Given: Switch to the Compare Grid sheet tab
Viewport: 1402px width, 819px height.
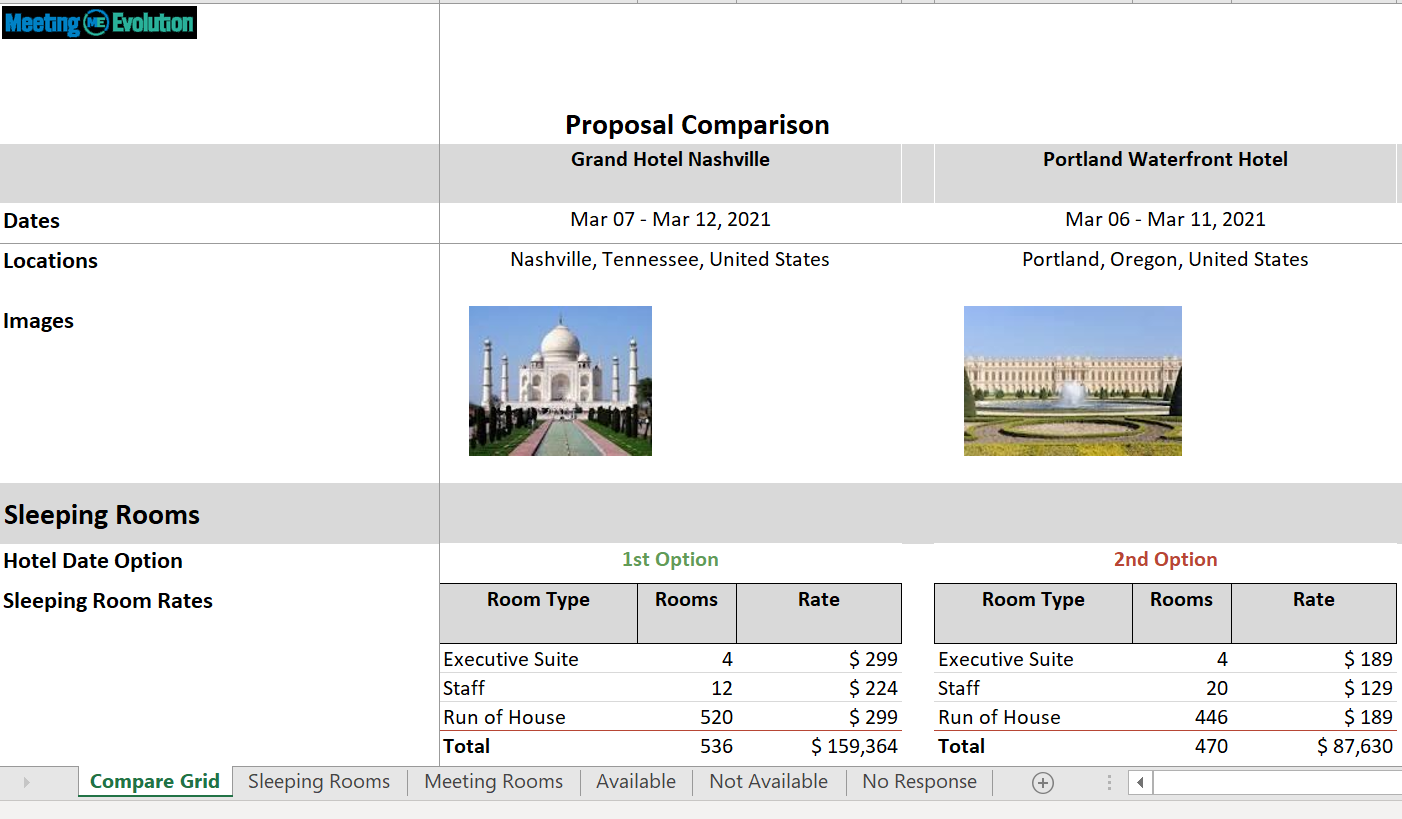Looking at the screenshot, I should [155, 782].
